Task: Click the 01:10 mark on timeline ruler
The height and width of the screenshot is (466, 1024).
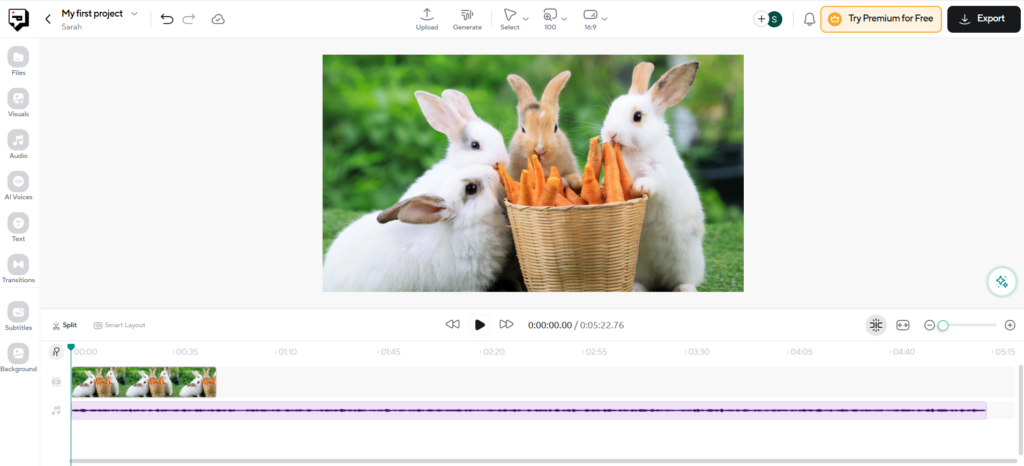Action: point(287,352)
